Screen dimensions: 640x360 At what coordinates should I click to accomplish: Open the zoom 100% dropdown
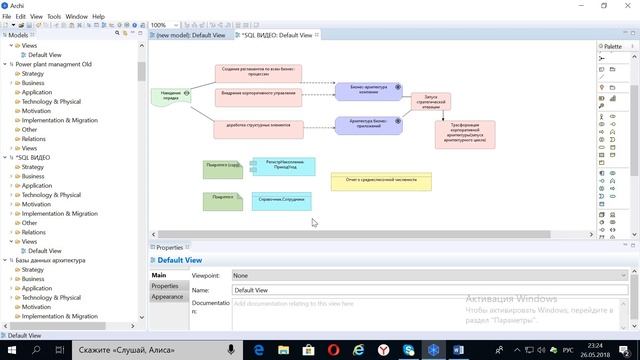tap(176, 25)
